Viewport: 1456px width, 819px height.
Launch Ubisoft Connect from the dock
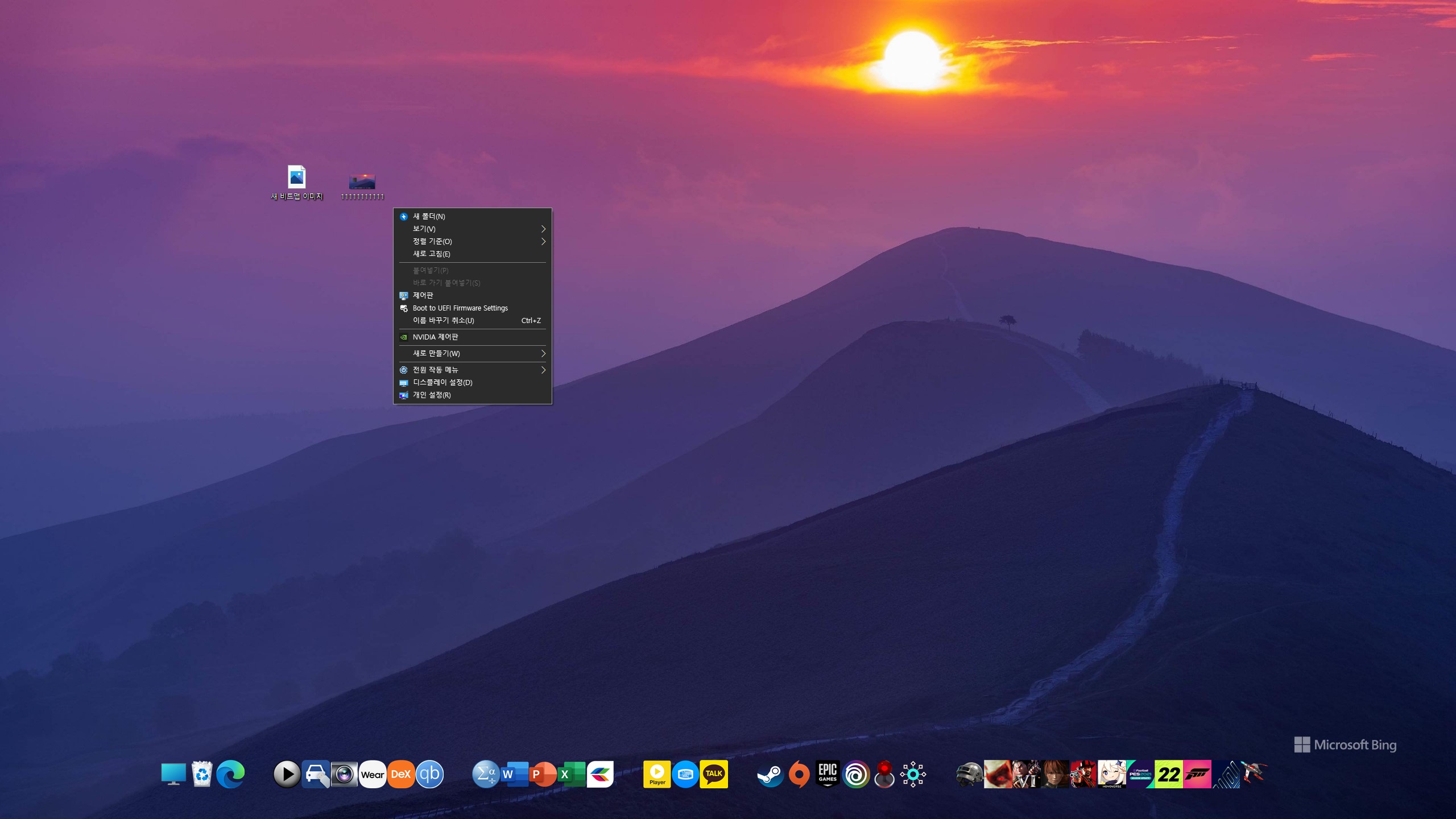point(856,774)
